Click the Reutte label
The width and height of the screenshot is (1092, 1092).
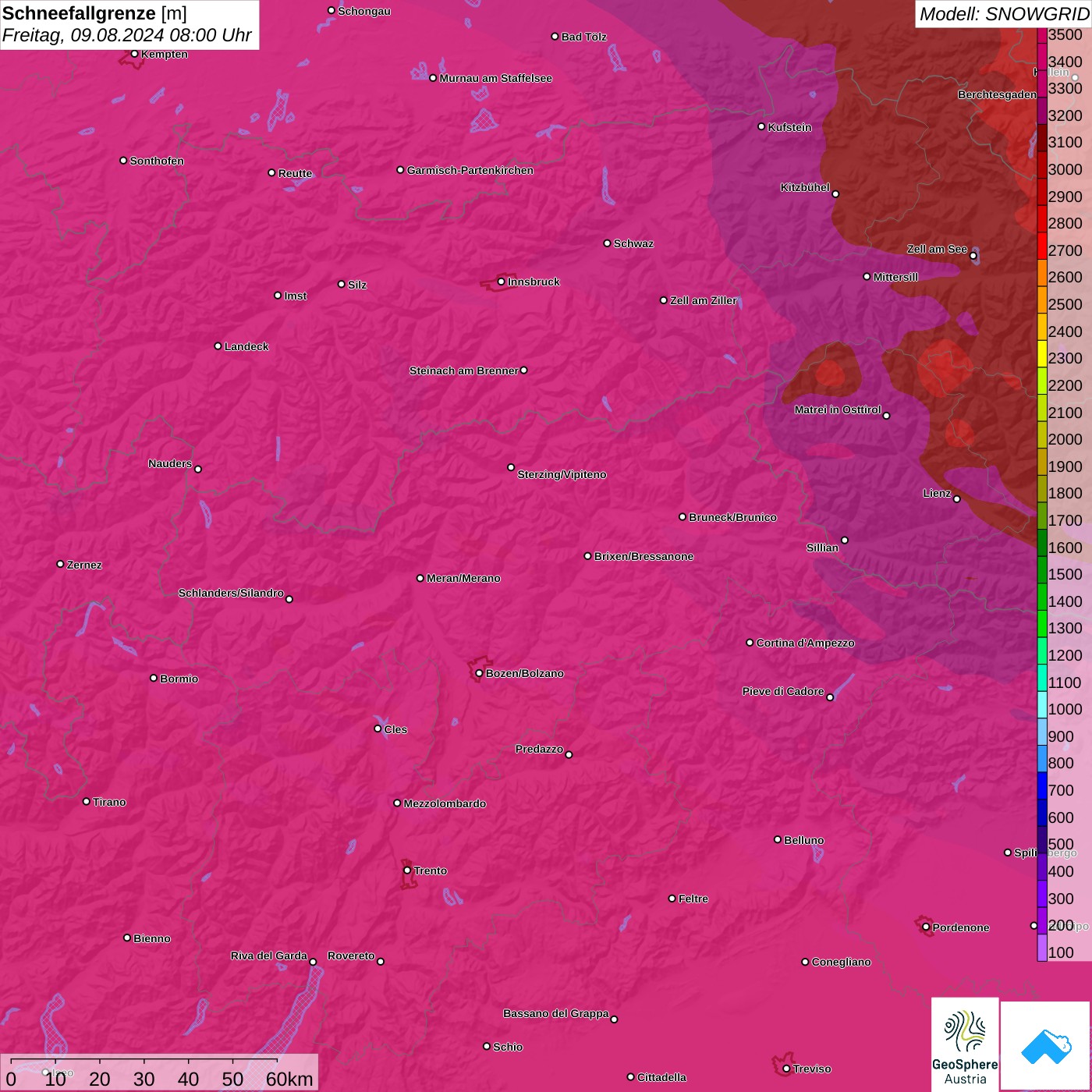pos(295,173)
